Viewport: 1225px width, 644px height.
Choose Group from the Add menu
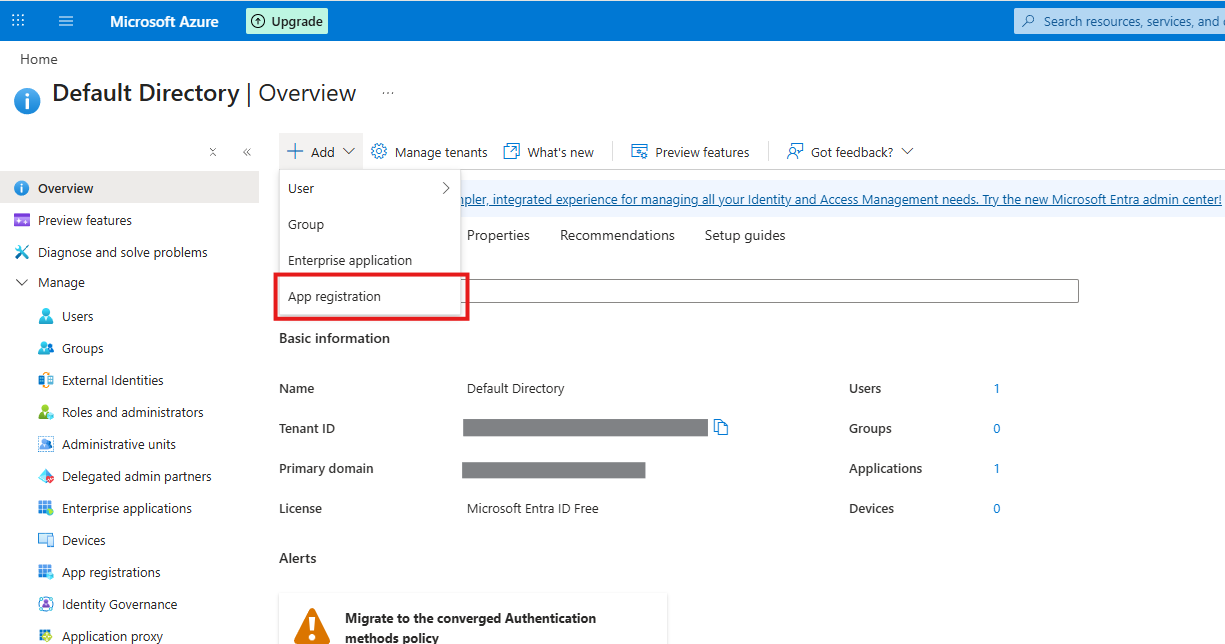tap(370, 224)
